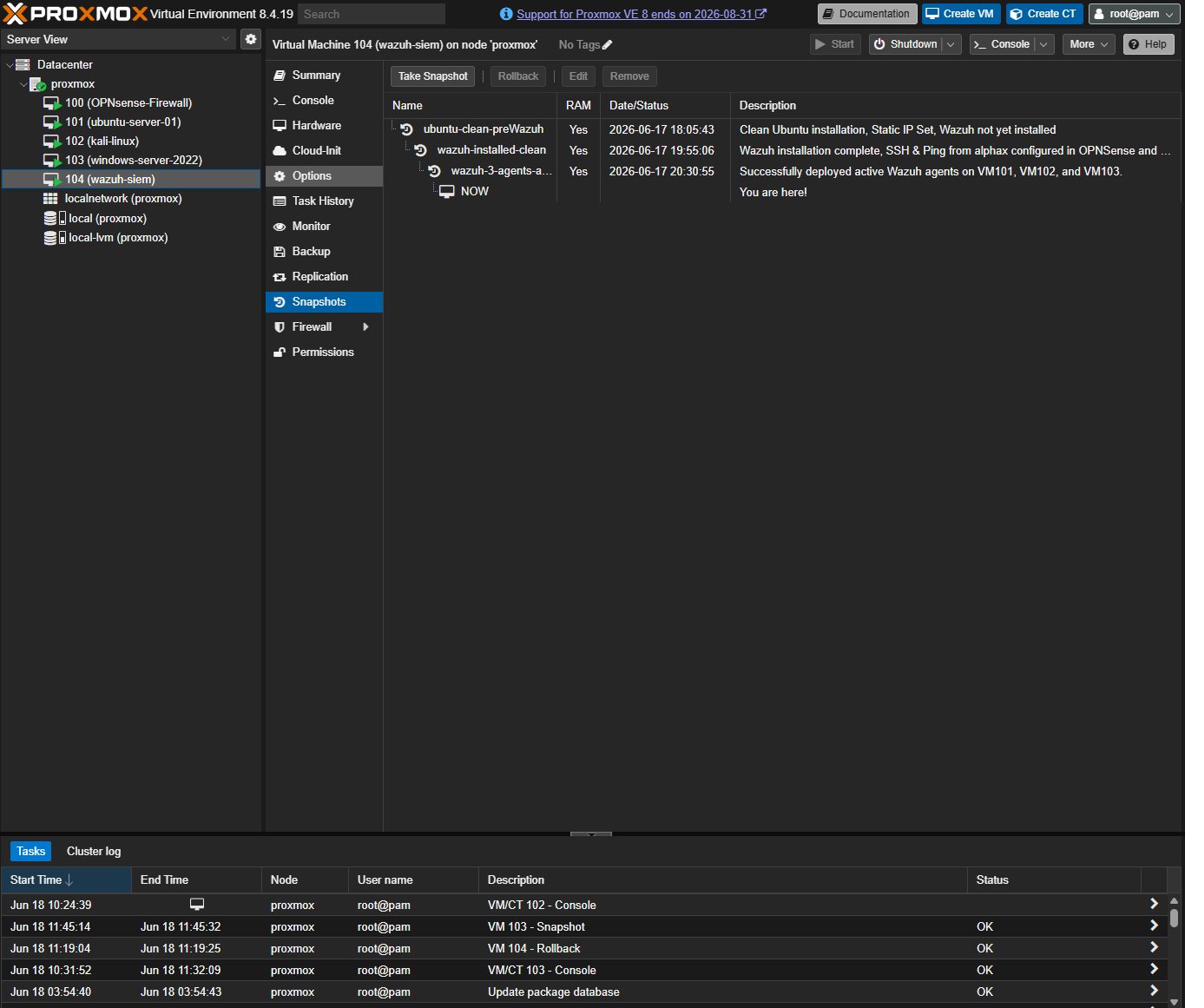Viewport: 1204px width, 1008px height.
Task: Open the Task History section
Action: click(x=324, y=201)
